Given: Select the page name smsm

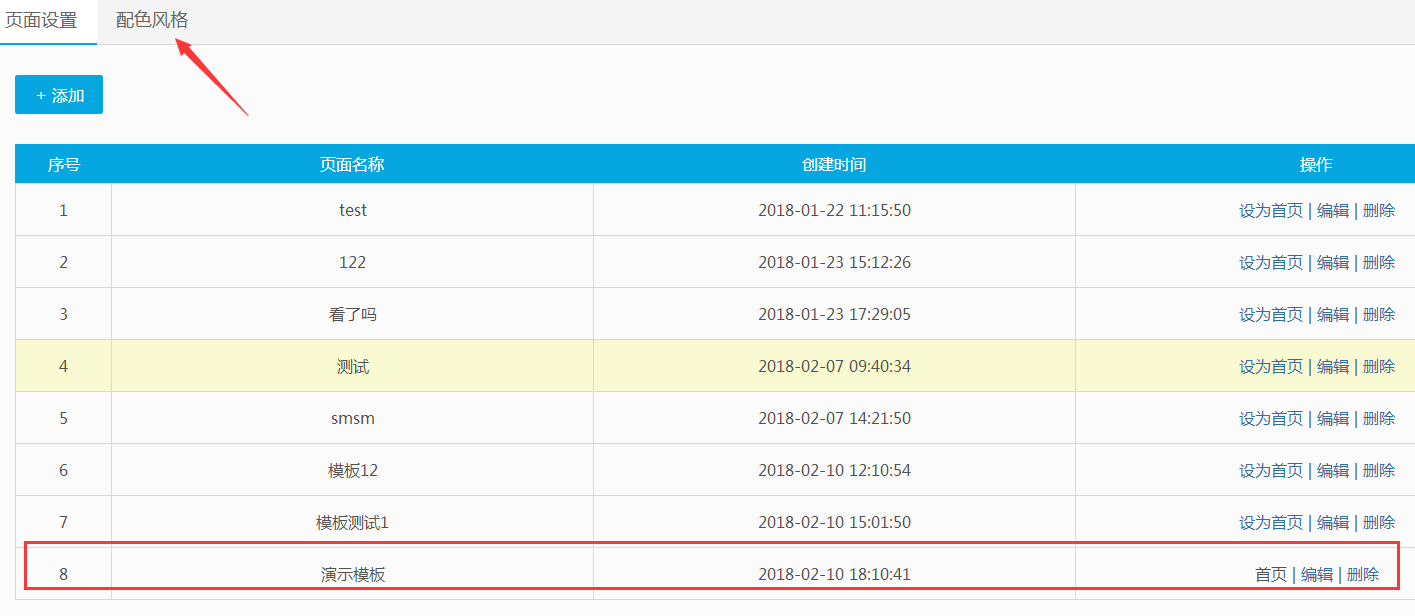Looking at the screenshot, I should (x=352, y=418).
